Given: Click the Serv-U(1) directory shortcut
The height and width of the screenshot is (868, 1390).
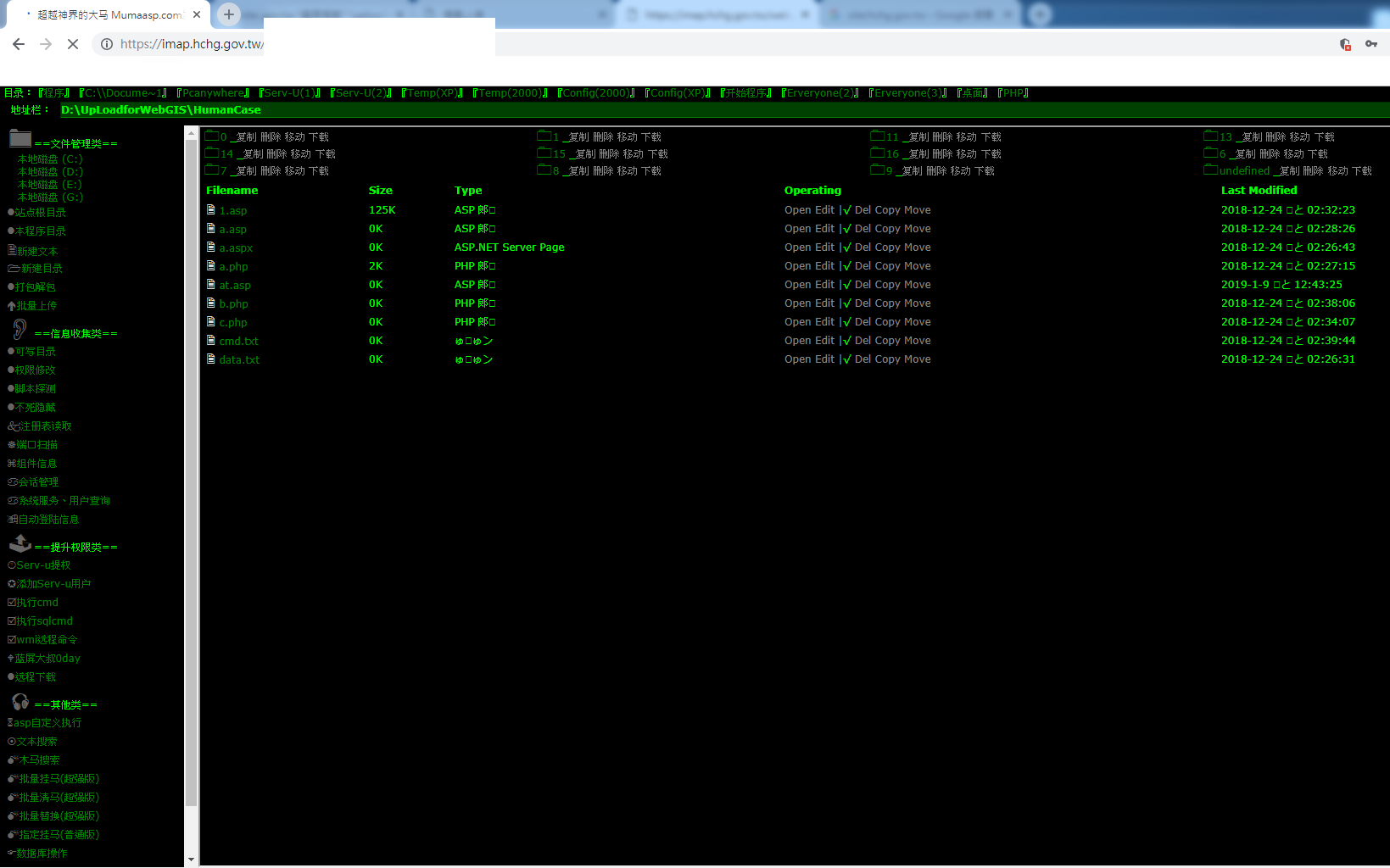Looking at the screenshot, I should click(290, 92).
